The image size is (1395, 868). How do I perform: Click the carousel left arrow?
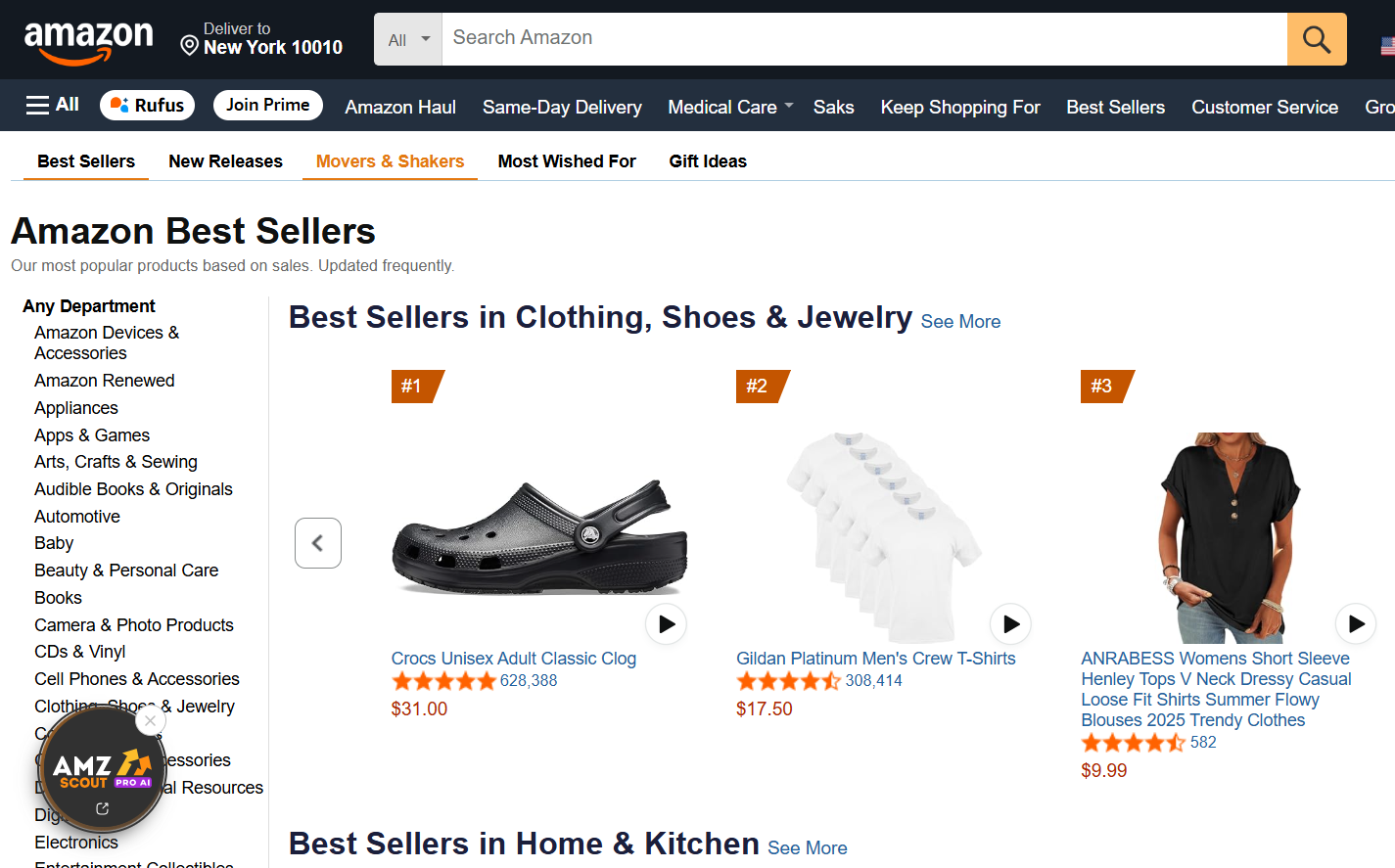[317, 542]
